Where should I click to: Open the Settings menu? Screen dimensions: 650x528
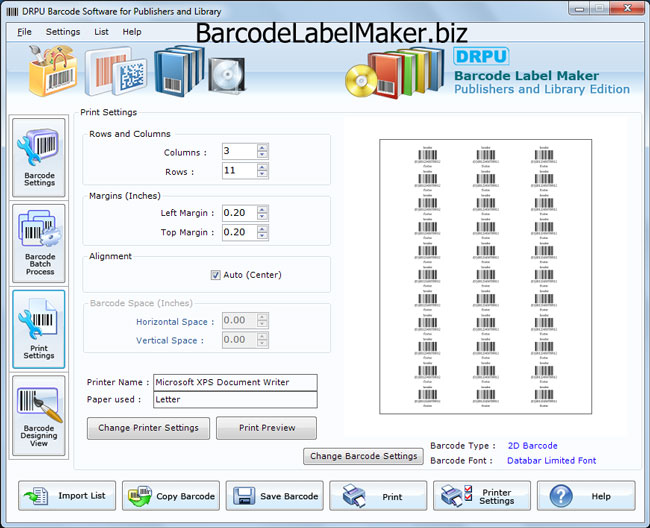(63, 32)
